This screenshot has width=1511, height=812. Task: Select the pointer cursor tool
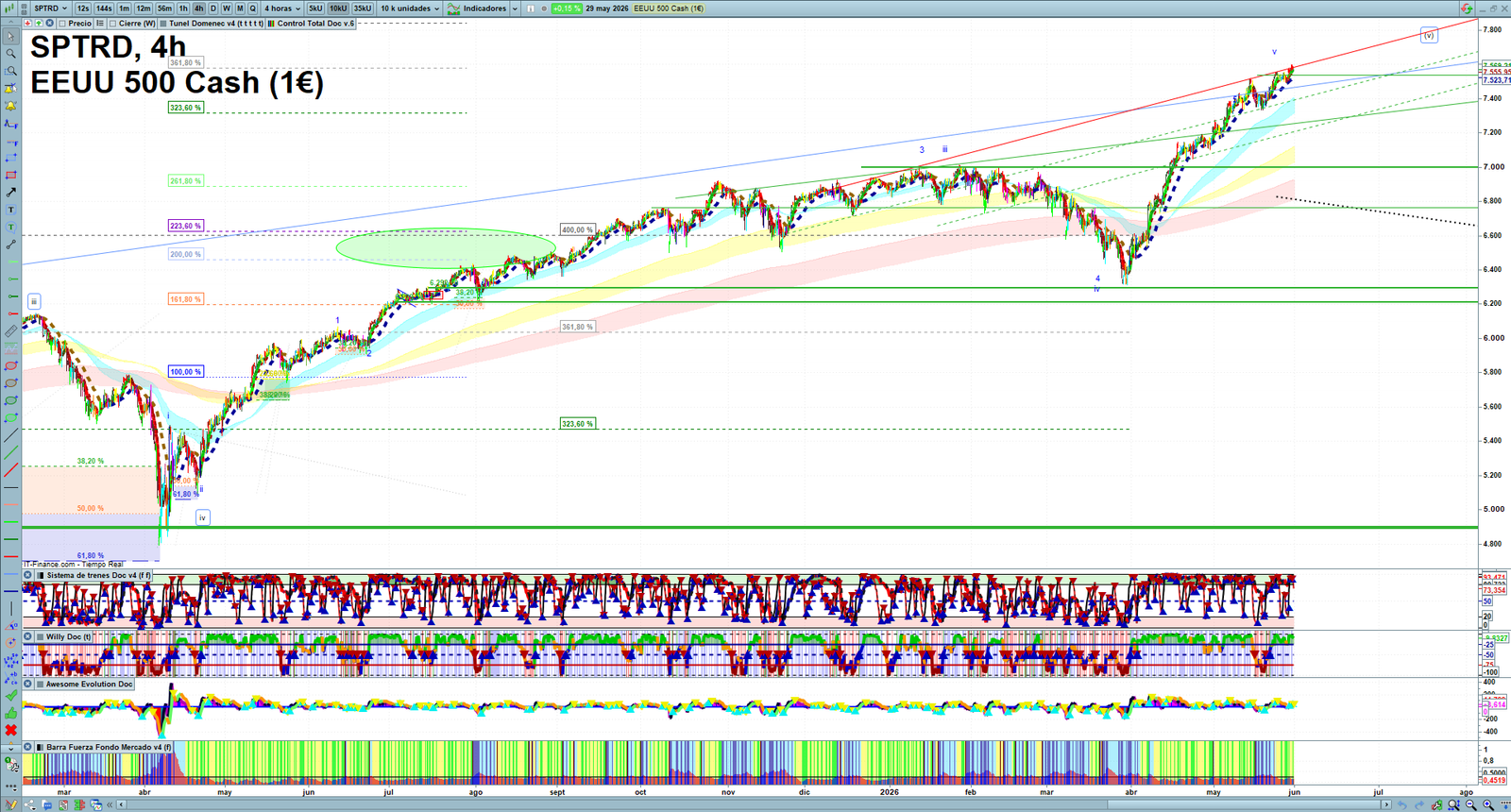[11, 36]
